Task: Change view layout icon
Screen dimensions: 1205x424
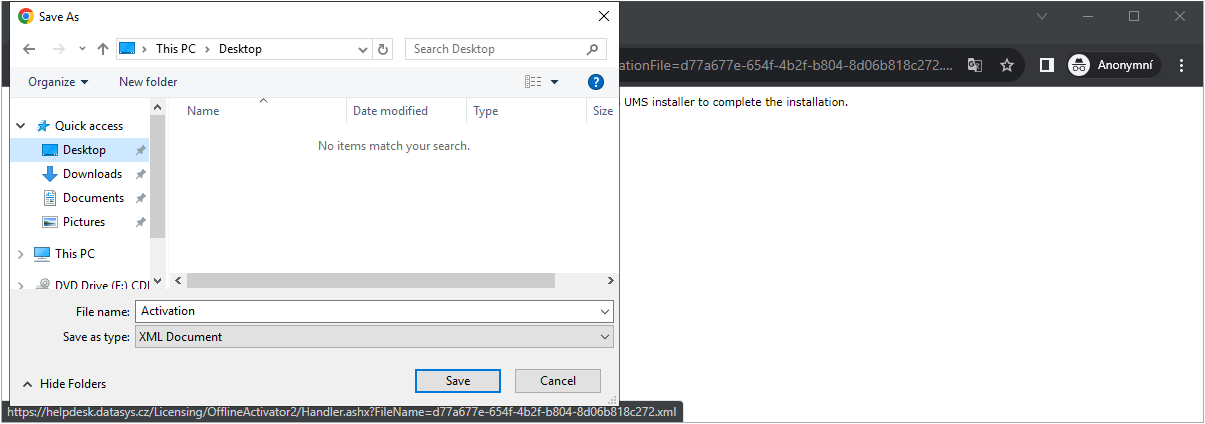Action: click(534, 82)
